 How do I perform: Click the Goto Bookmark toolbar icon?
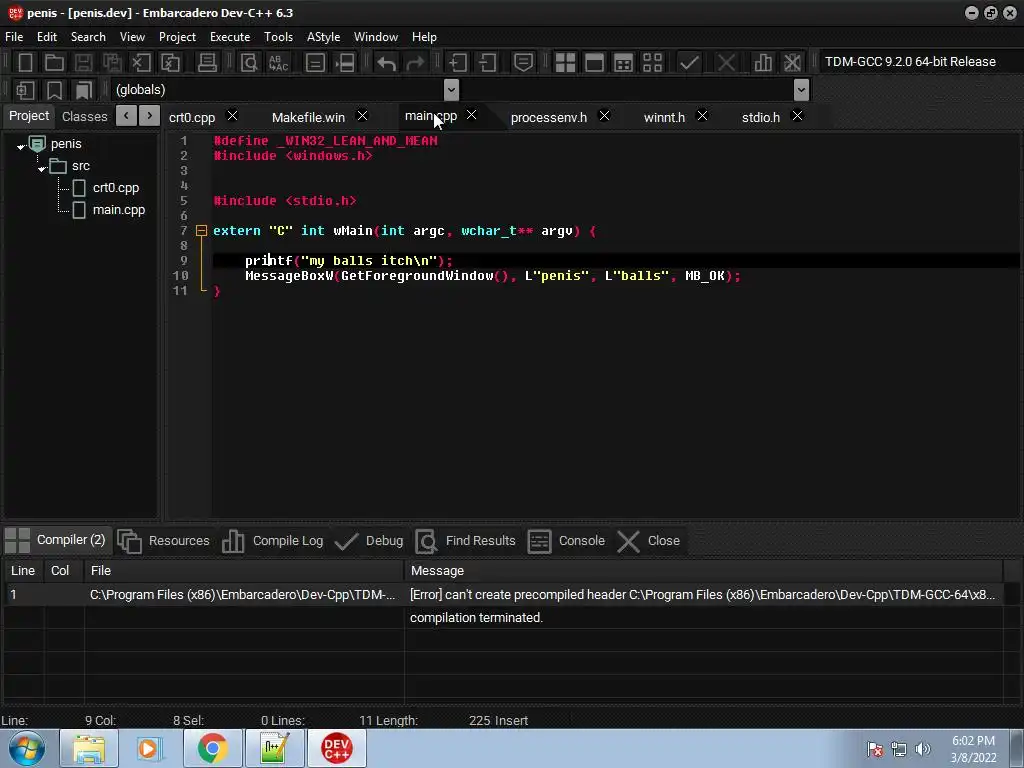tap(84, 90)
